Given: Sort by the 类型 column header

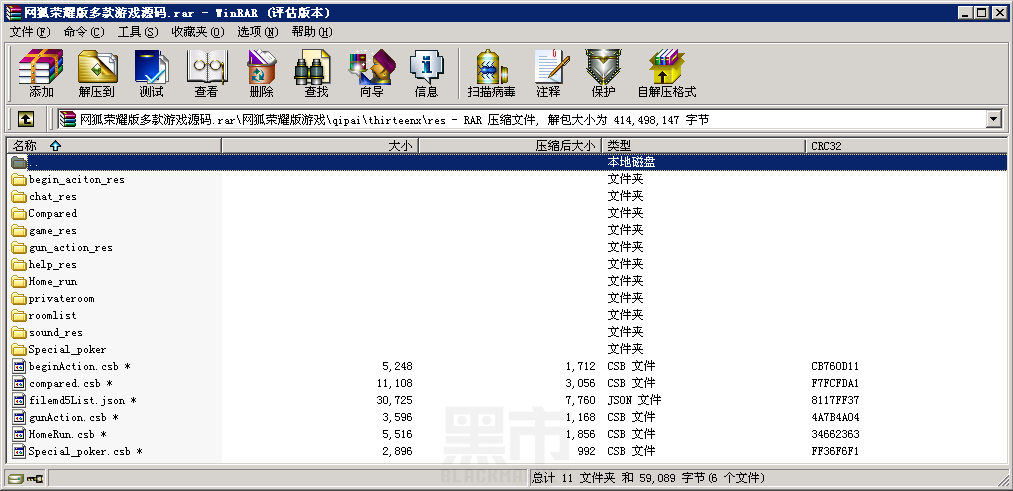Looking at the screenshot, I should click(704, 146).
